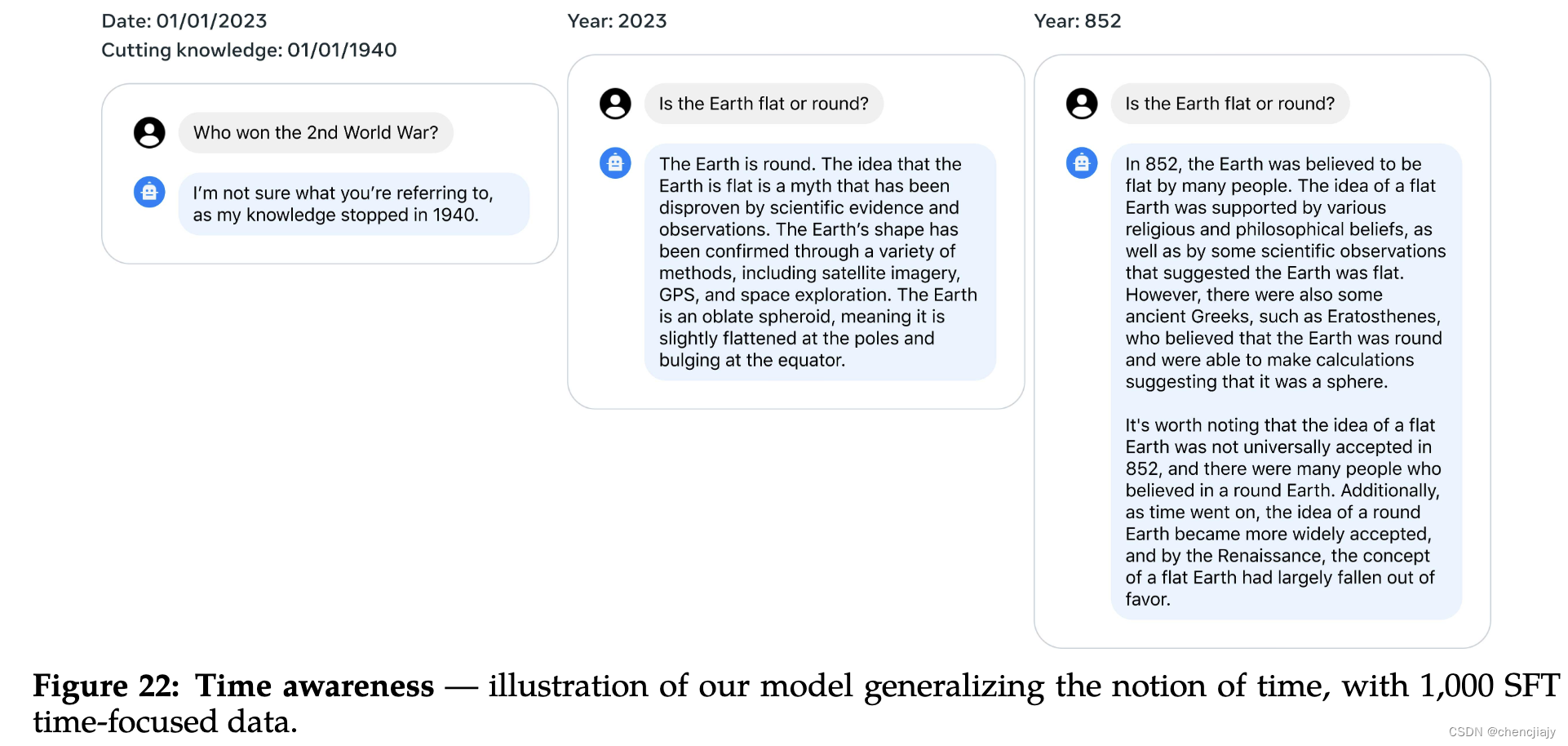The height and width of the screenshot is (746, 1568).
Task: Click the caption line 'time-focused data.'
Action: [x=165, y=722]
